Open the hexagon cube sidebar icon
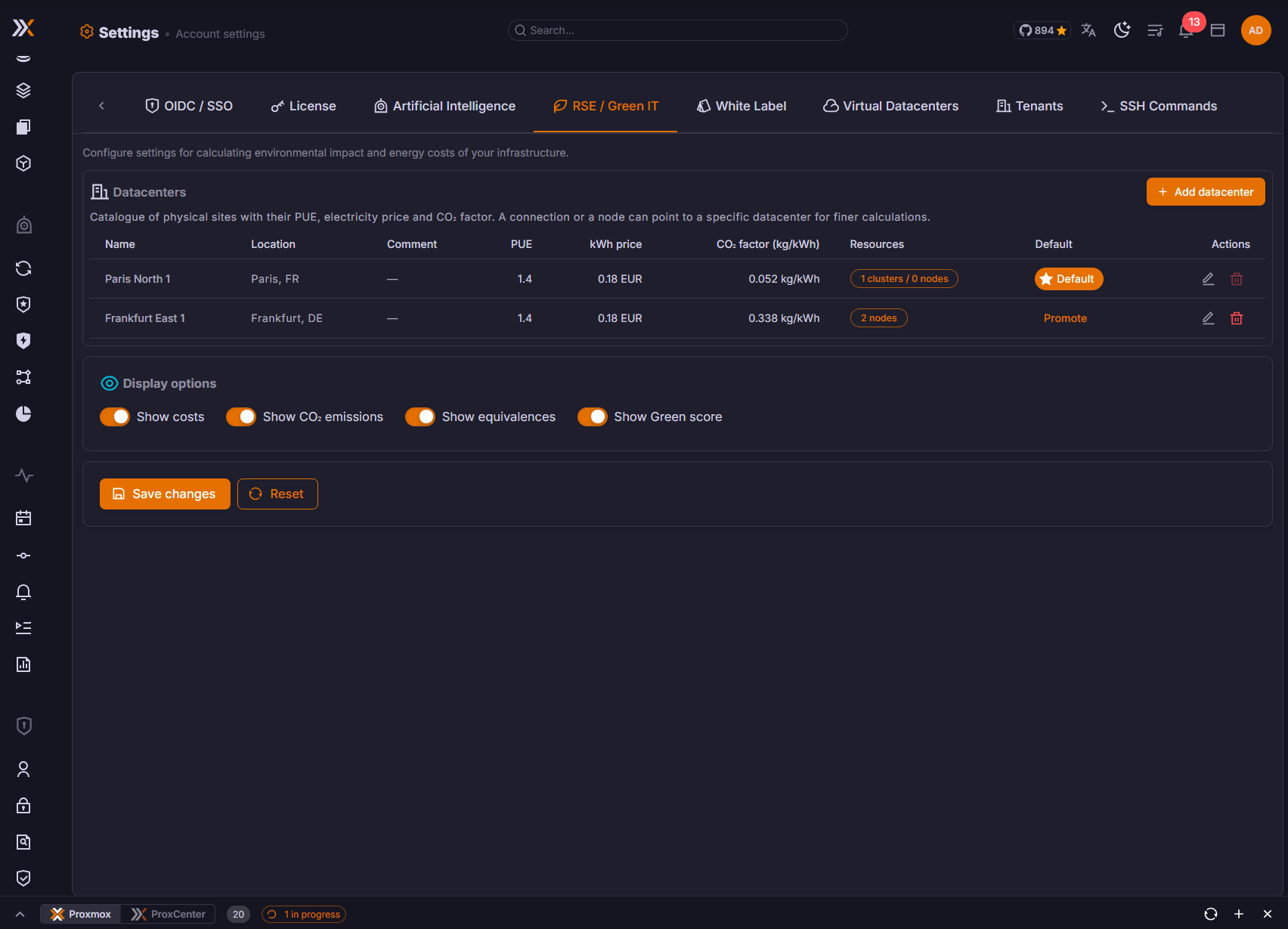Image resolution: width=1288 pixels, height=929 pixels. [23, 163]
